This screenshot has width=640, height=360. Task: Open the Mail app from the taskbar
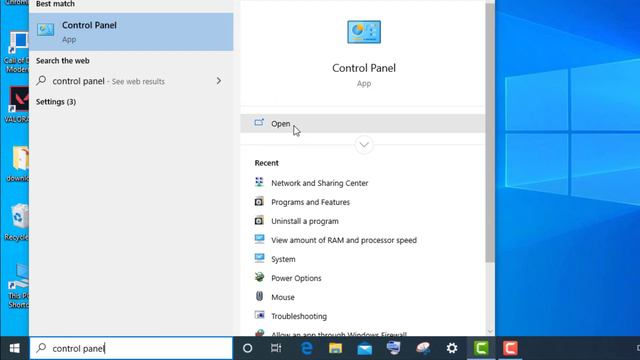364,348
